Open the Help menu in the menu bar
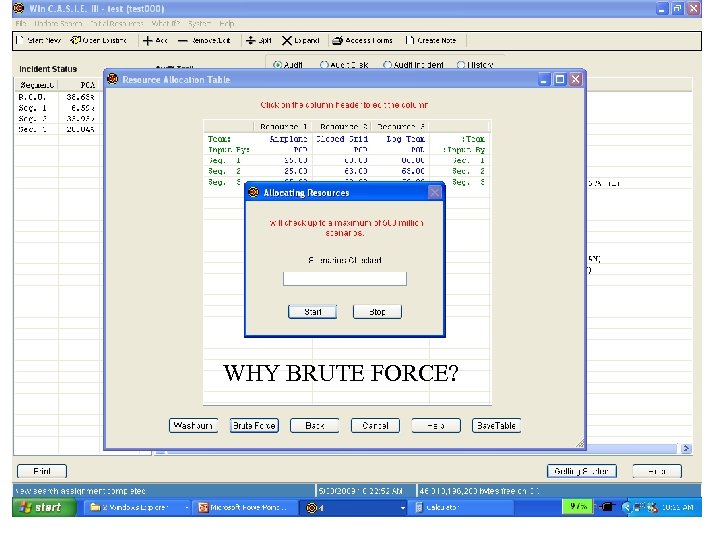720x540 pixels. tap(226, 23)
